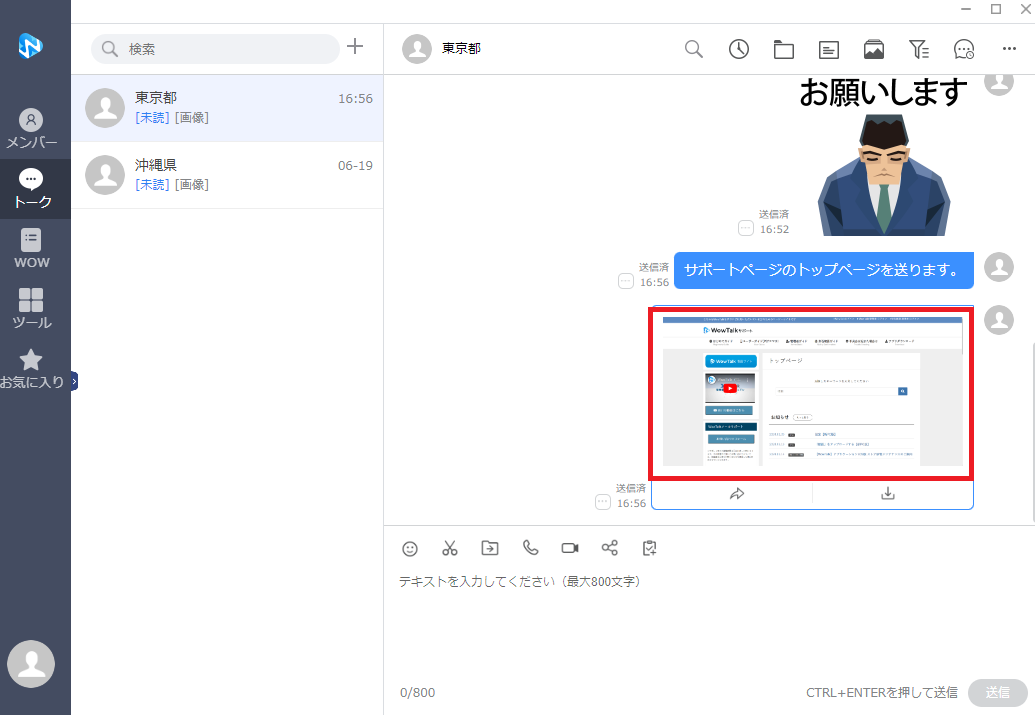The image size is (1035, 715).
Task: Open options for the 16:56 text message
Action: click(x=626, y=281)
